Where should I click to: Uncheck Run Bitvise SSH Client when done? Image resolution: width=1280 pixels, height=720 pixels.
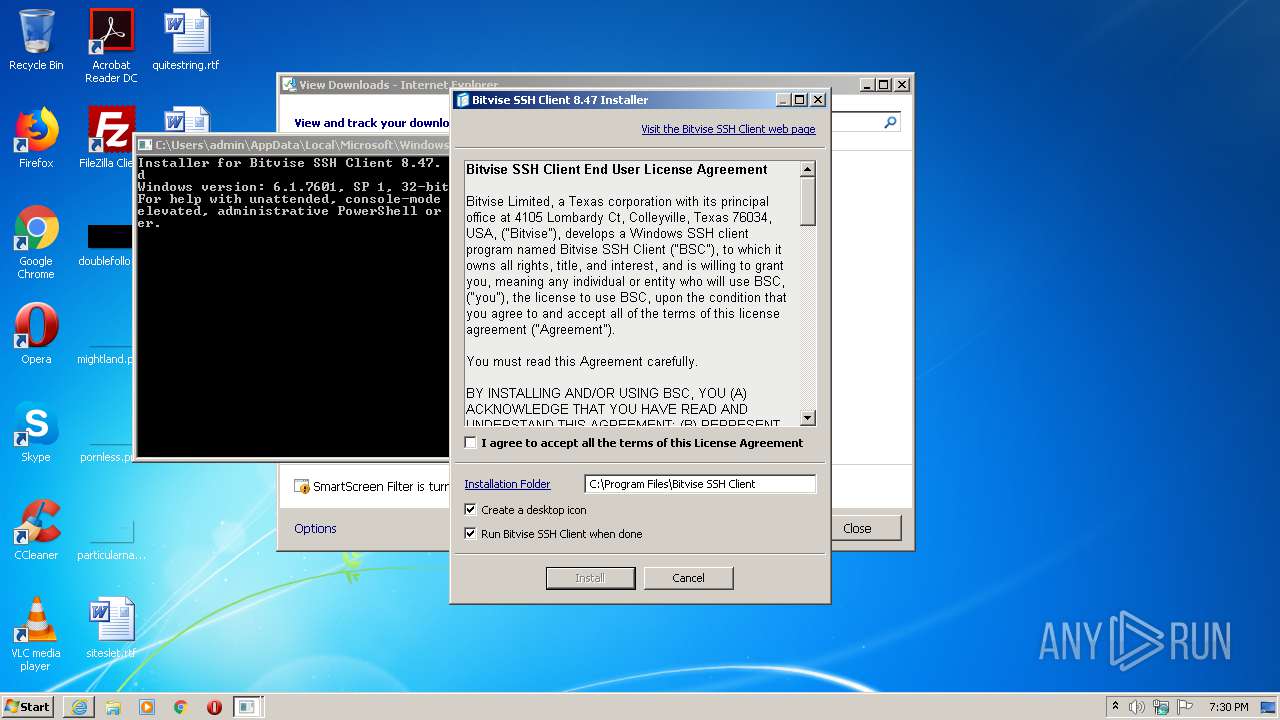[x=471, y=534]
